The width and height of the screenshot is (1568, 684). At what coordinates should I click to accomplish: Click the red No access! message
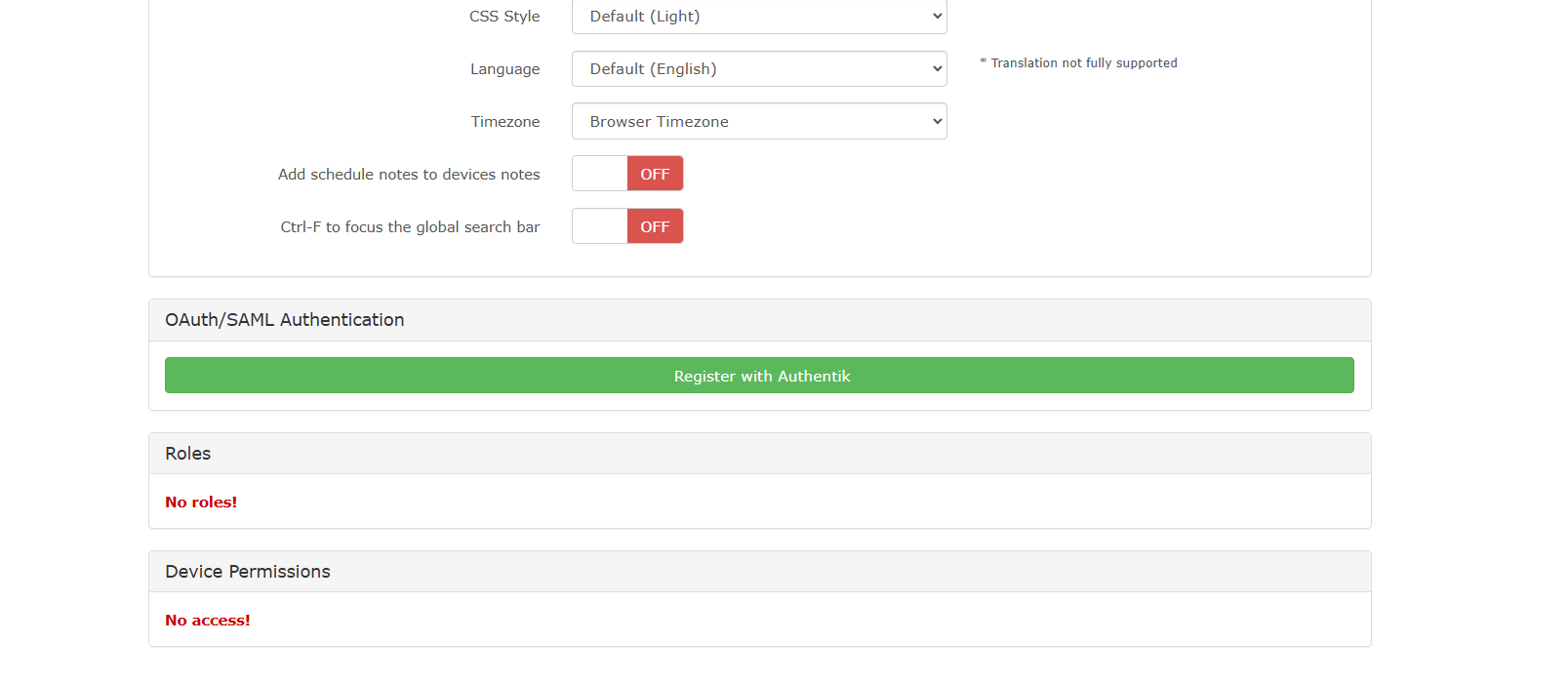click(x=207, y=621)
